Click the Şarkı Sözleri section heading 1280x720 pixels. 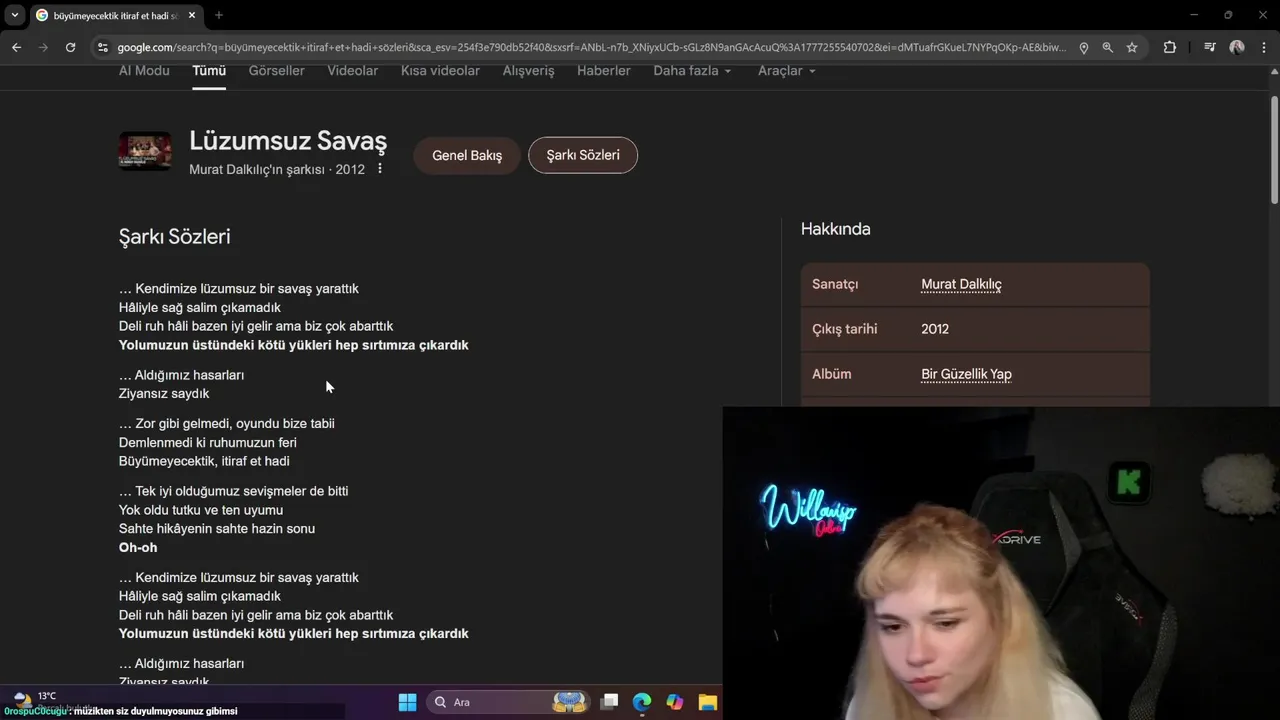point(175,236)
